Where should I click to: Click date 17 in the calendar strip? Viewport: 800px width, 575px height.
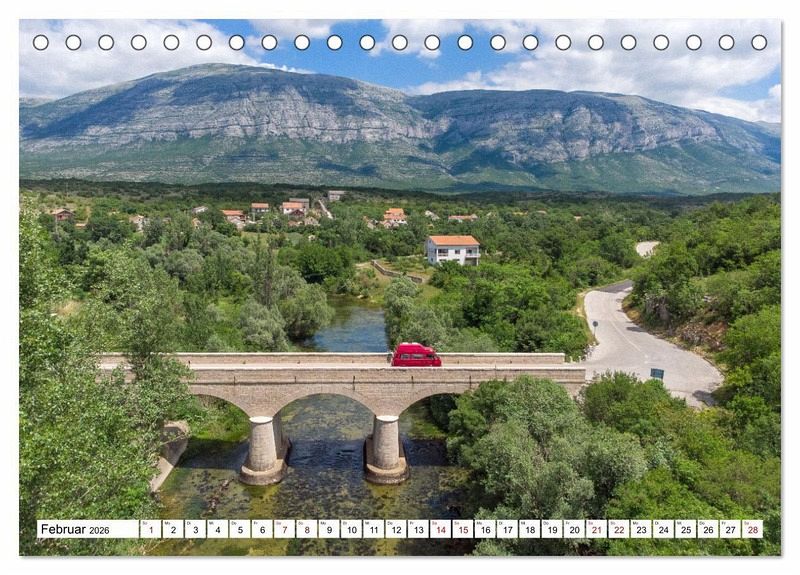click(x=507, y=529)
